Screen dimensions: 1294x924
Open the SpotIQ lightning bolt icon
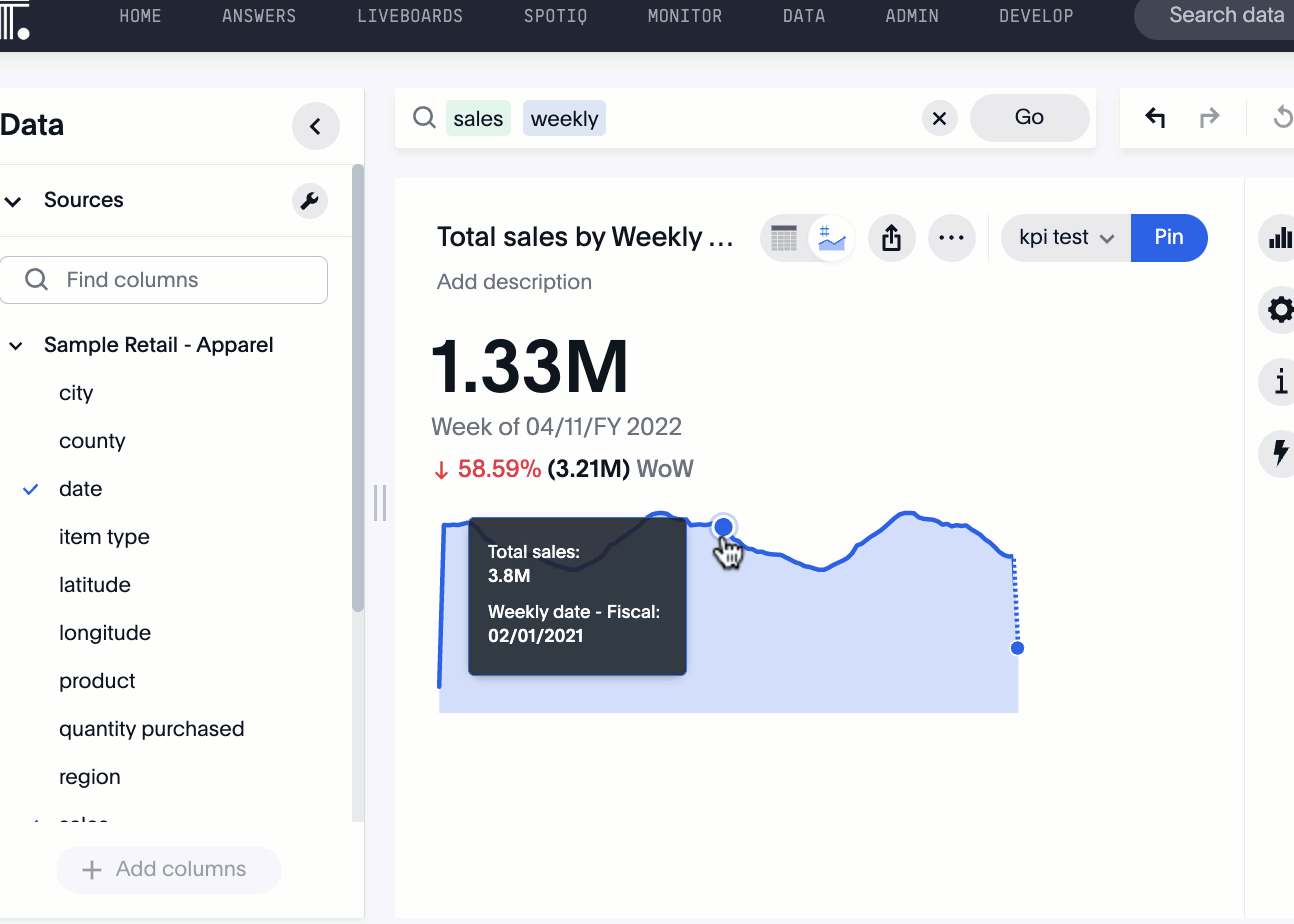(x=1279, y=453)
